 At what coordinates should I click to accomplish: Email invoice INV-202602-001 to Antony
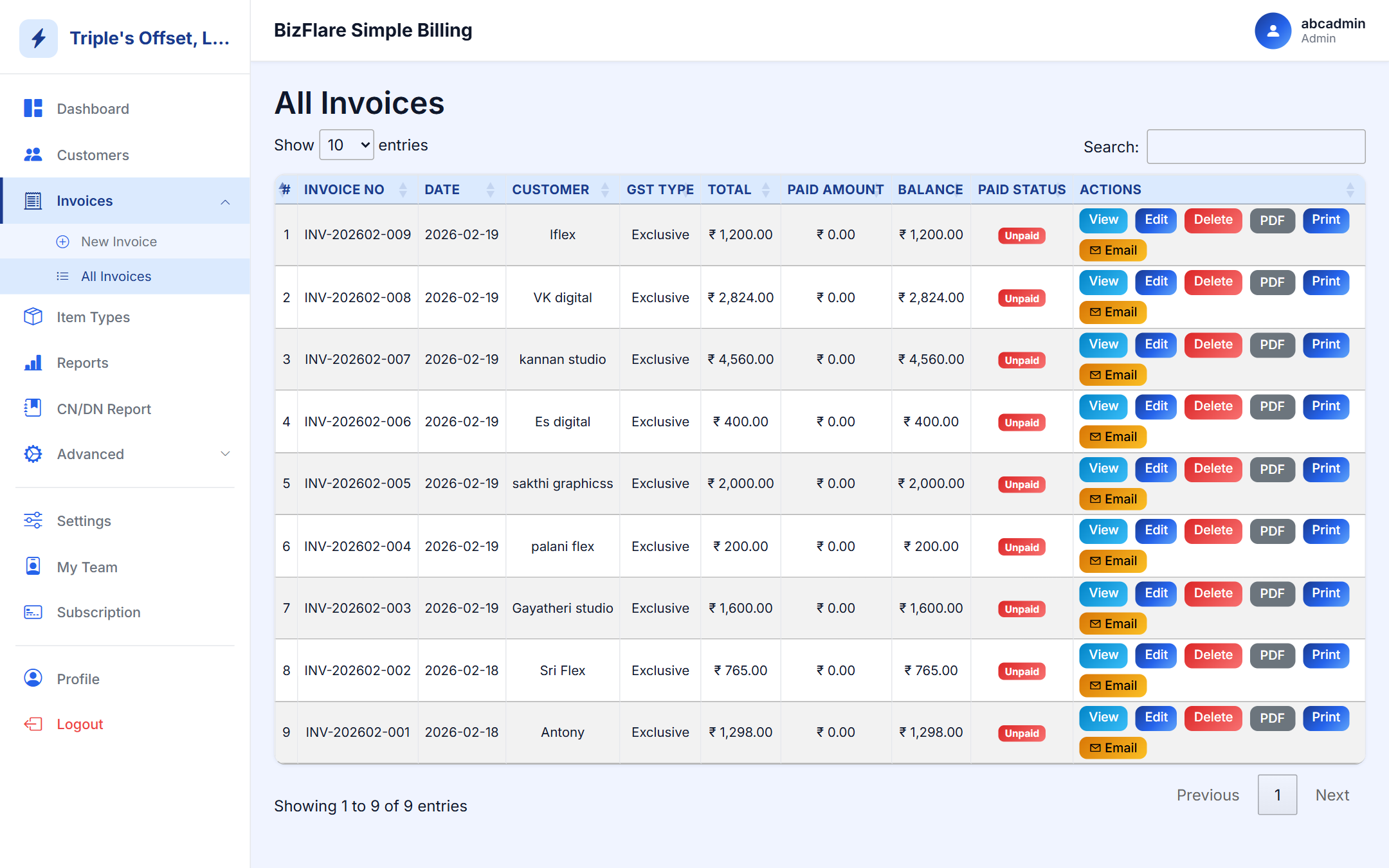[1113, 748]
